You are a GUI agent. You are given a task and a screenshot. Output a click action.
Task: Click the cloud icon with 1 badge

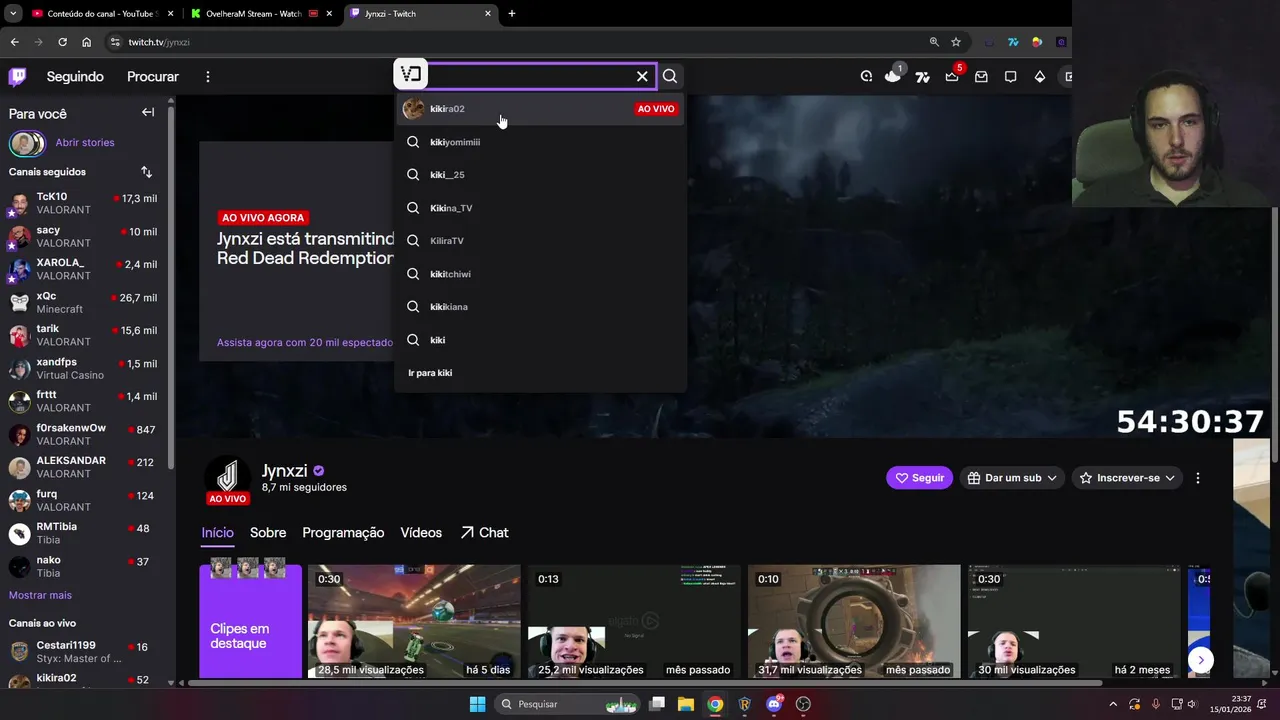[893, 76]
